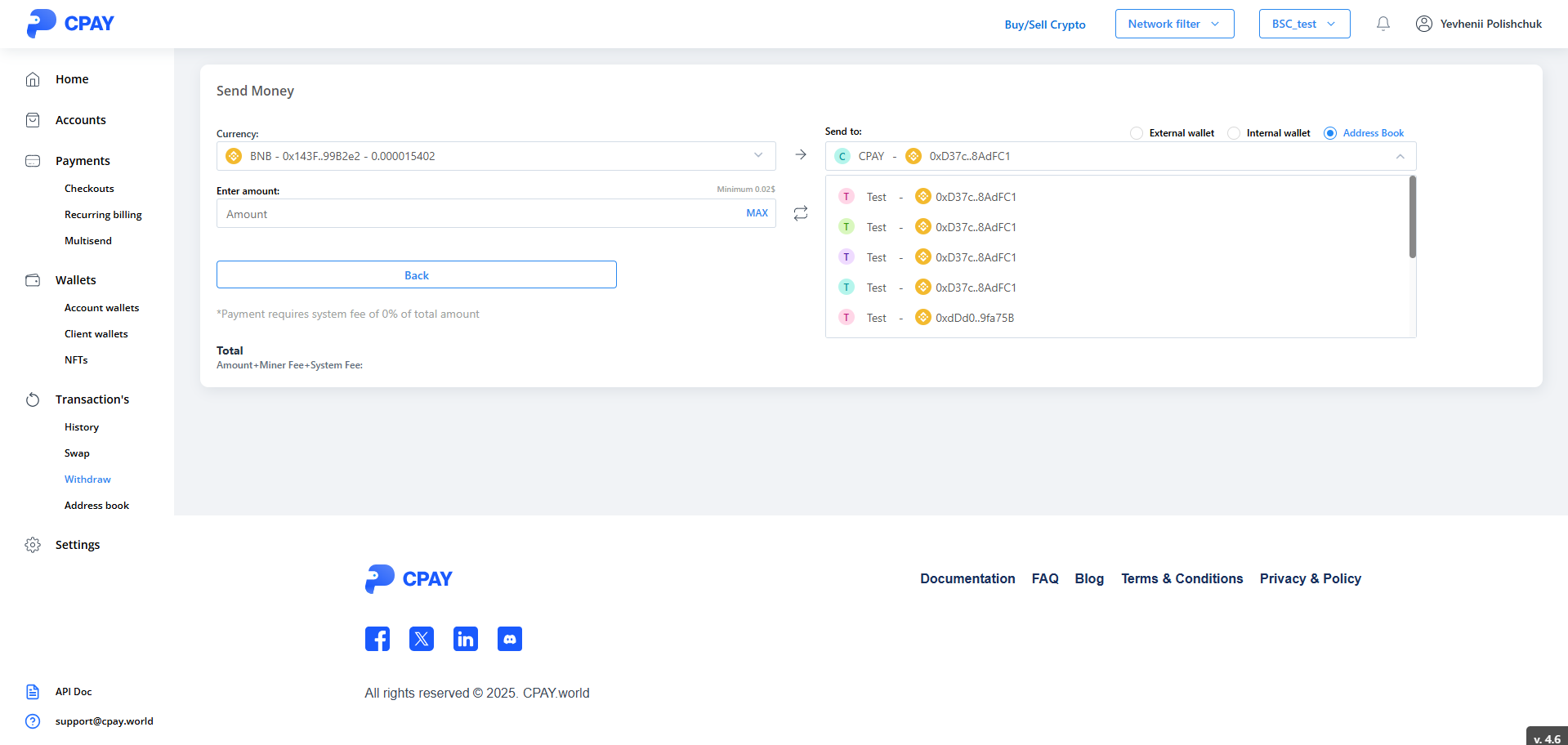Viewport: 1568px width, 745px height.
Task: Click the swap currency arrows icon
Action: click(x=801, y=213)
